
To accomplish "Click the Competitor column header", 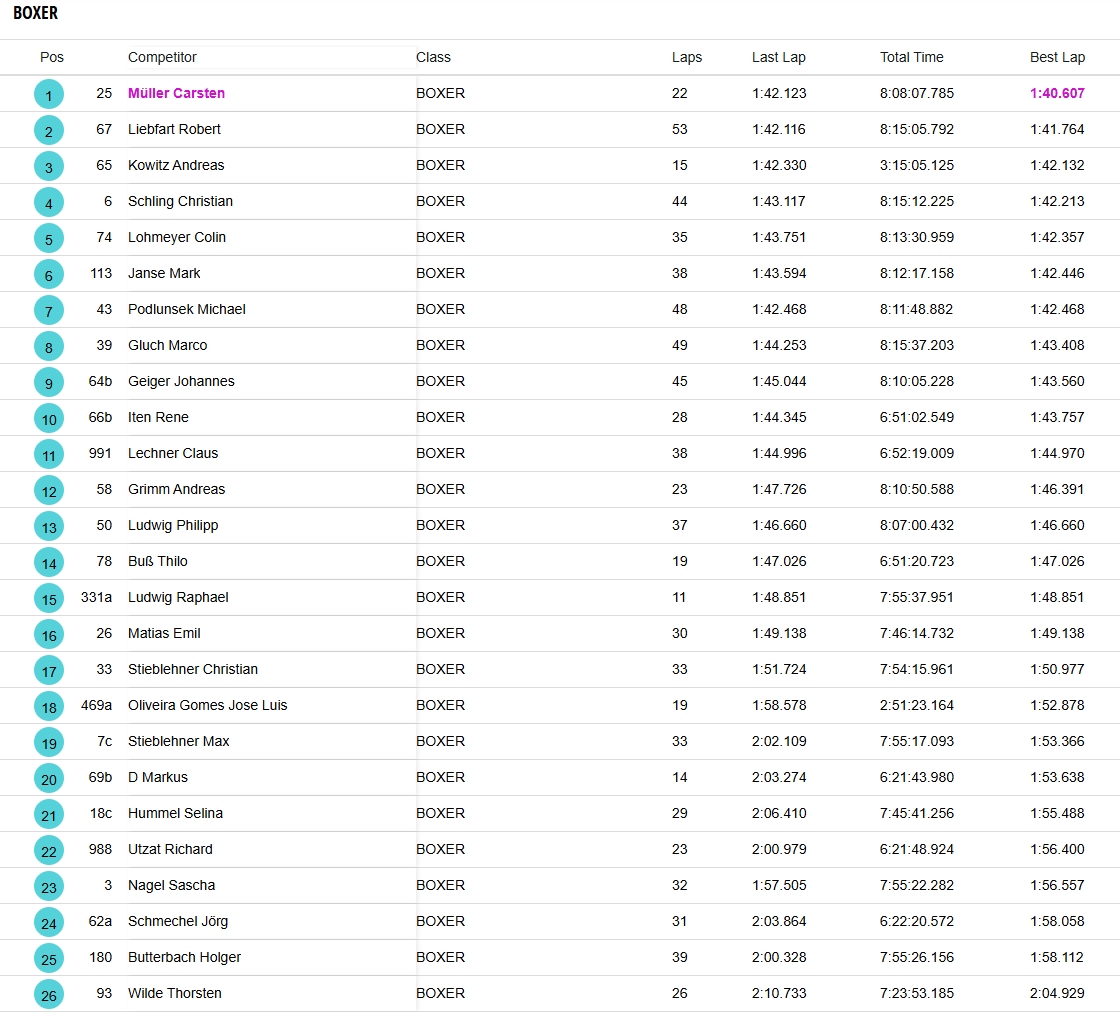I will tap(162, 57).
